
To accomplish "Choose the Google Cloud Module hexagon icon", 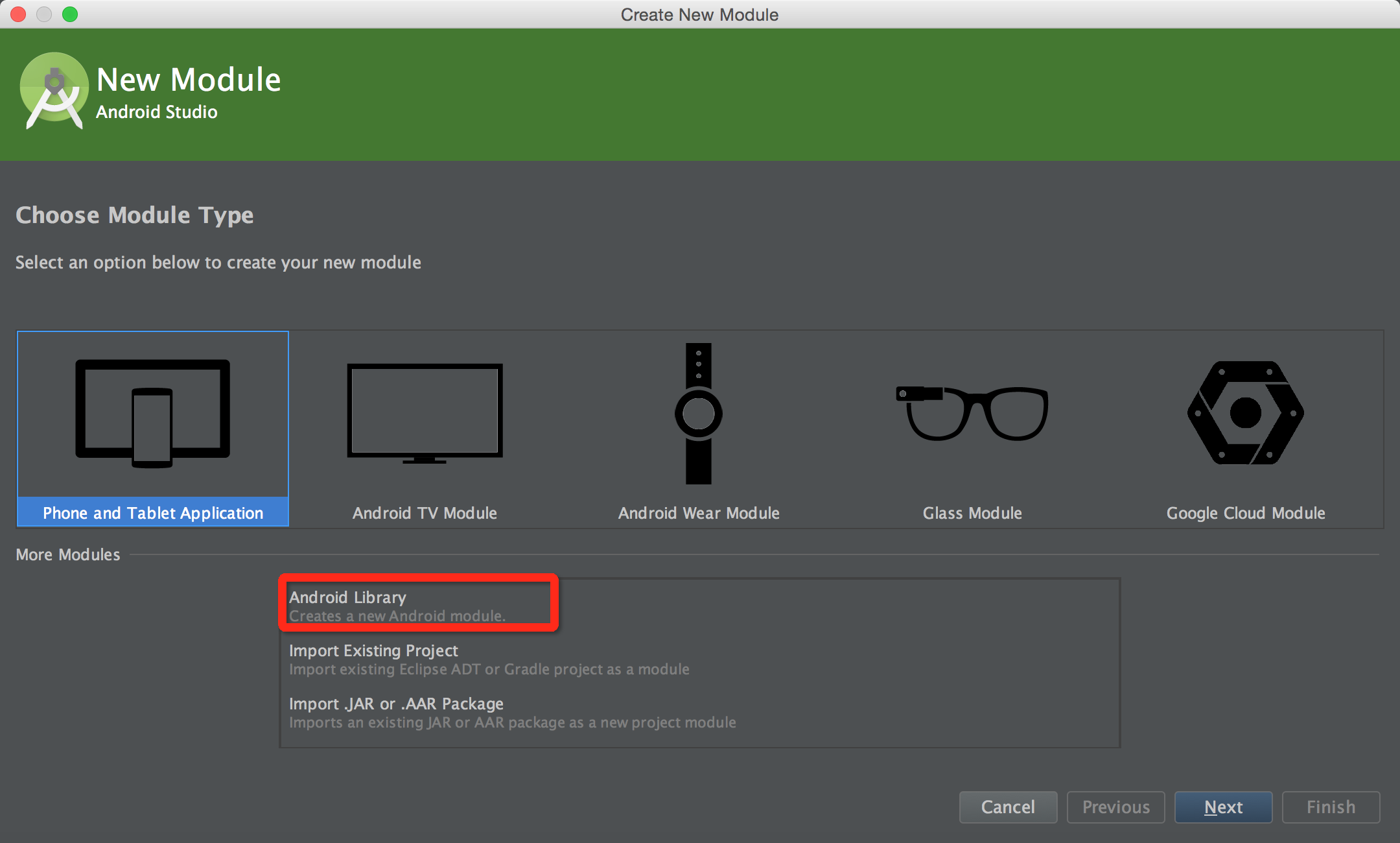I will pos(1246,412).
